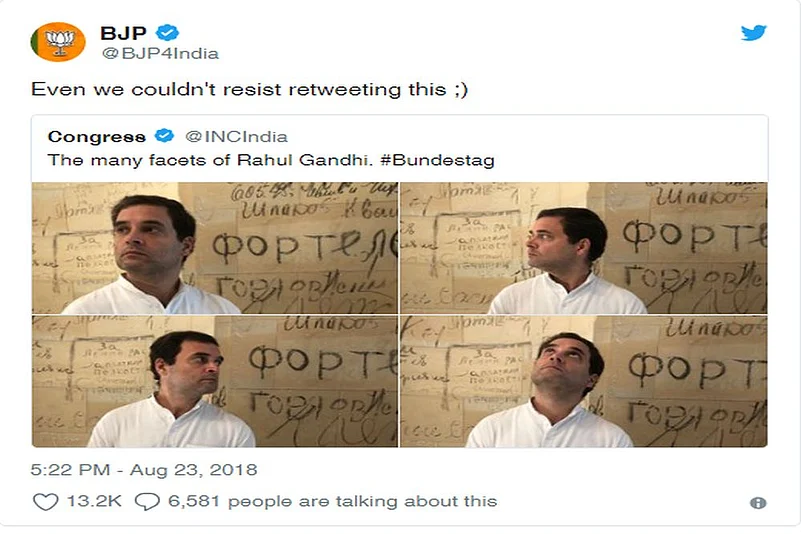Open the @BJP4India handle link
This screenshot has width=801, height=534.
[158, 53]
